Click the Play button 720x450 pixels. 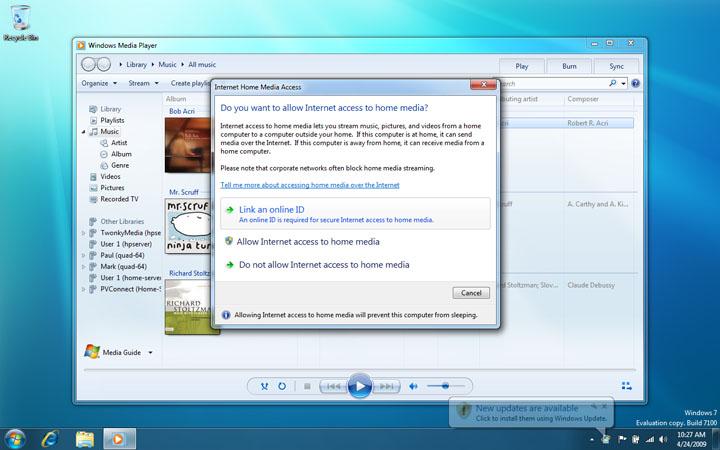[x=360, y=386]
